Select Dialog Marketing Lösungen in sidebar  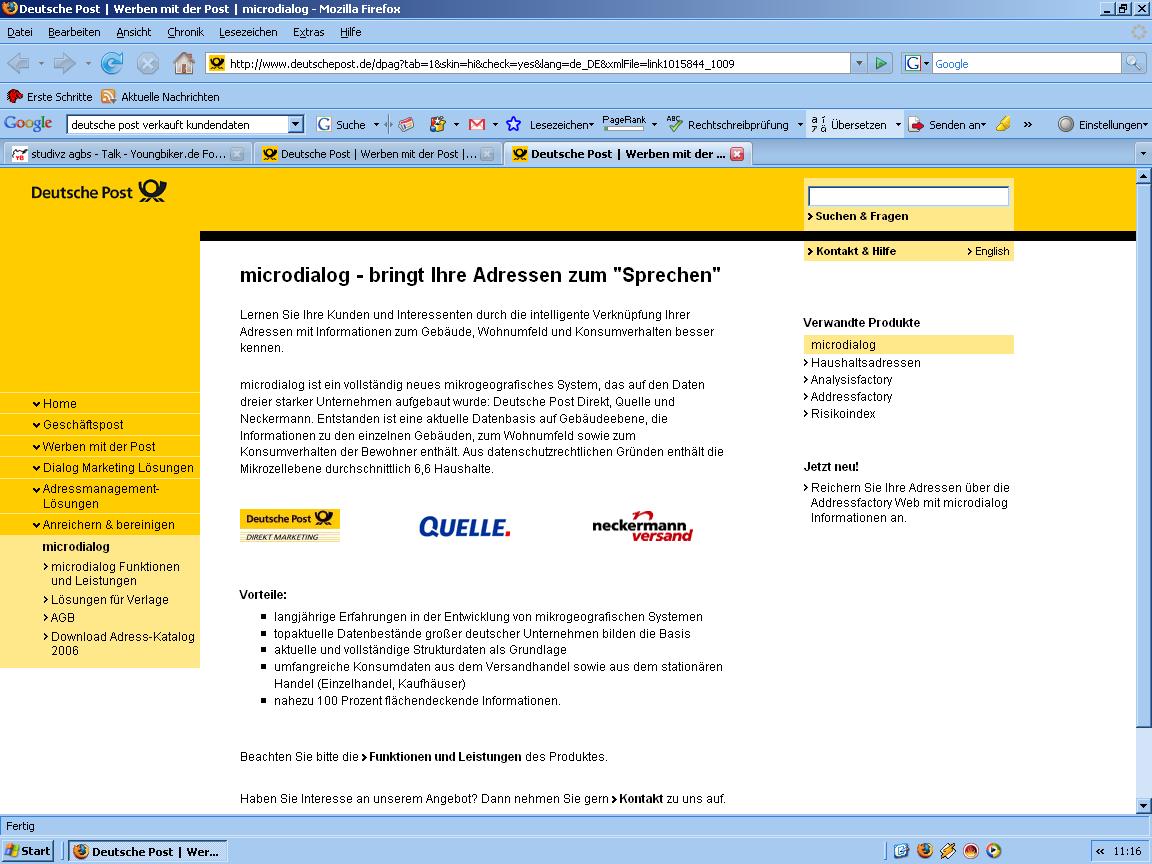[118, 468]
